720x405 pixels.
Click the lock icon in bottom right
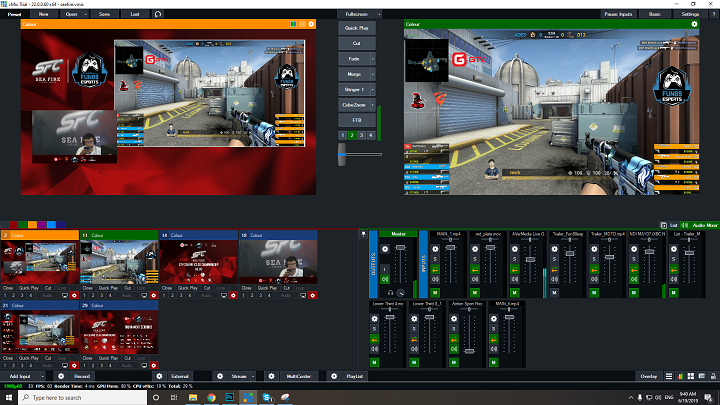click(713, 376)
